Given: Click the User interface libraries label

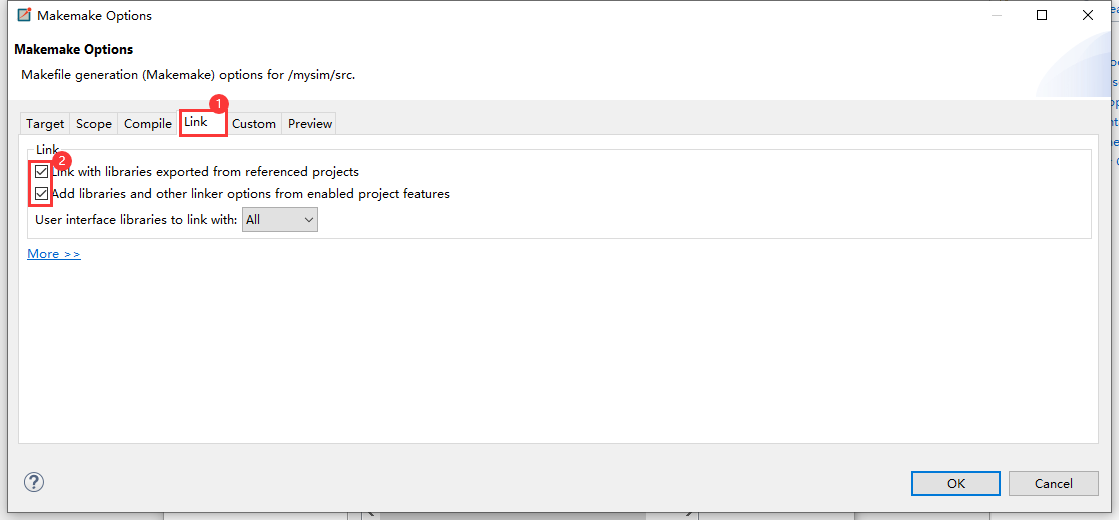Looking at the screenshot, I should click(136, 220).
